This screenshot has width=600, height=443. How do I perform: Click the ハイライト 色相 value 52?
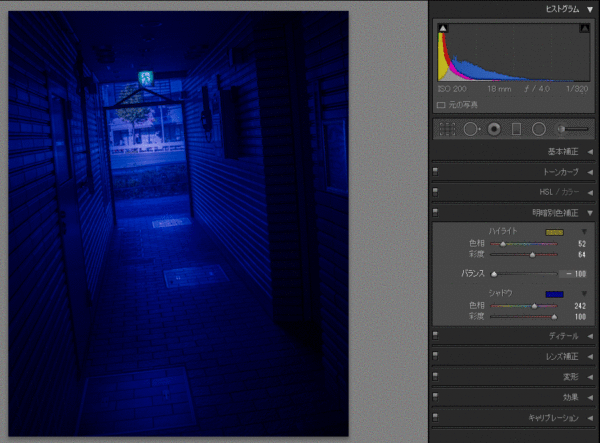(x=582, y=244)
